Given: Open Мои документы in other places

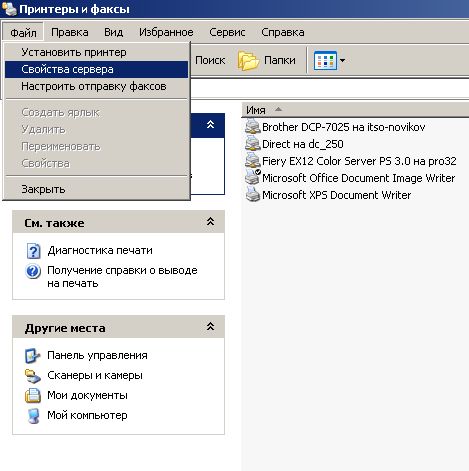Looking at the screenshot, I should (87, 395).
